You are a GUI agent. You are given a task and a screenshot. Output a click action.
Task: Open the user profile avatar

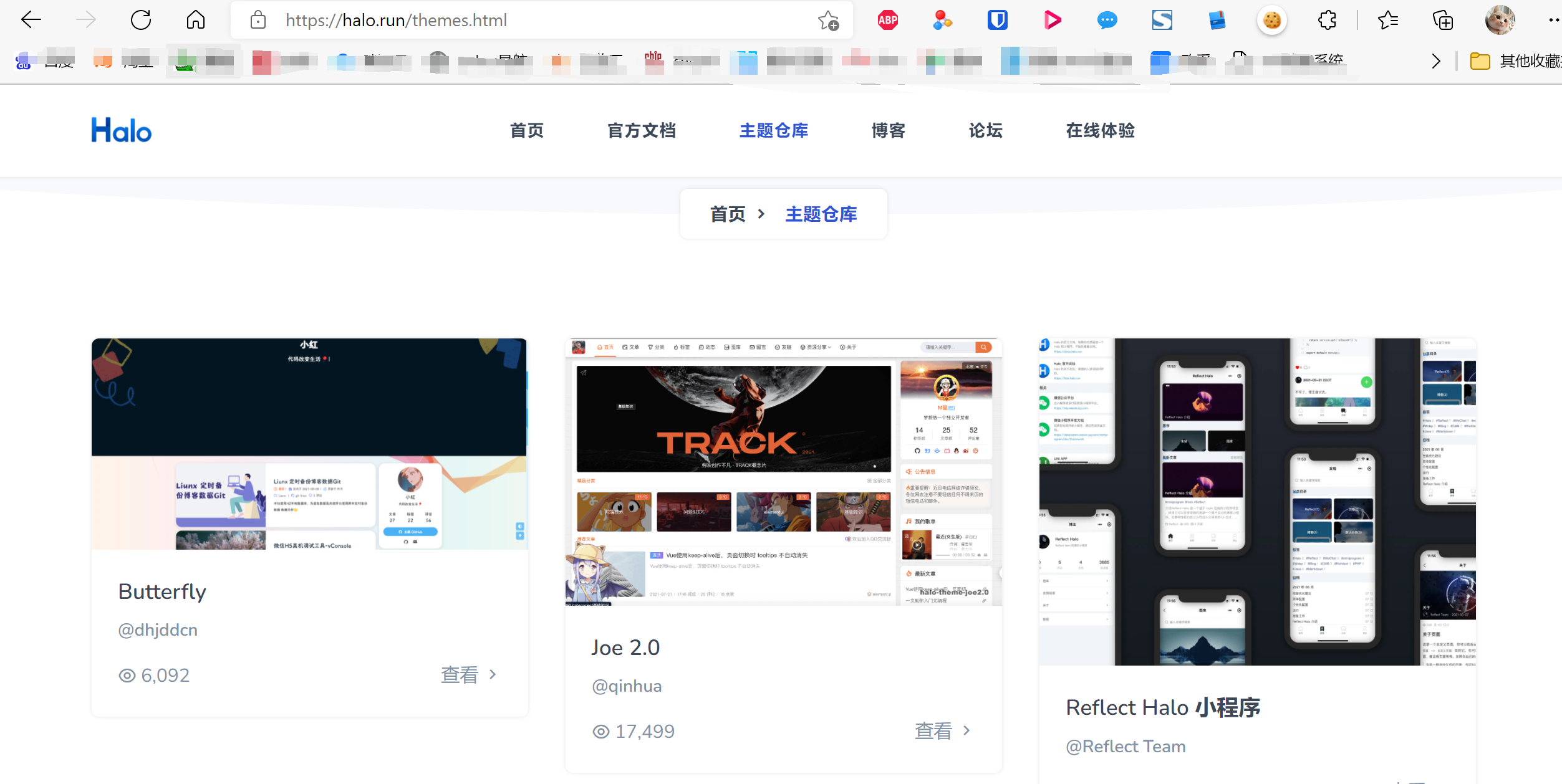[1500, 21]
